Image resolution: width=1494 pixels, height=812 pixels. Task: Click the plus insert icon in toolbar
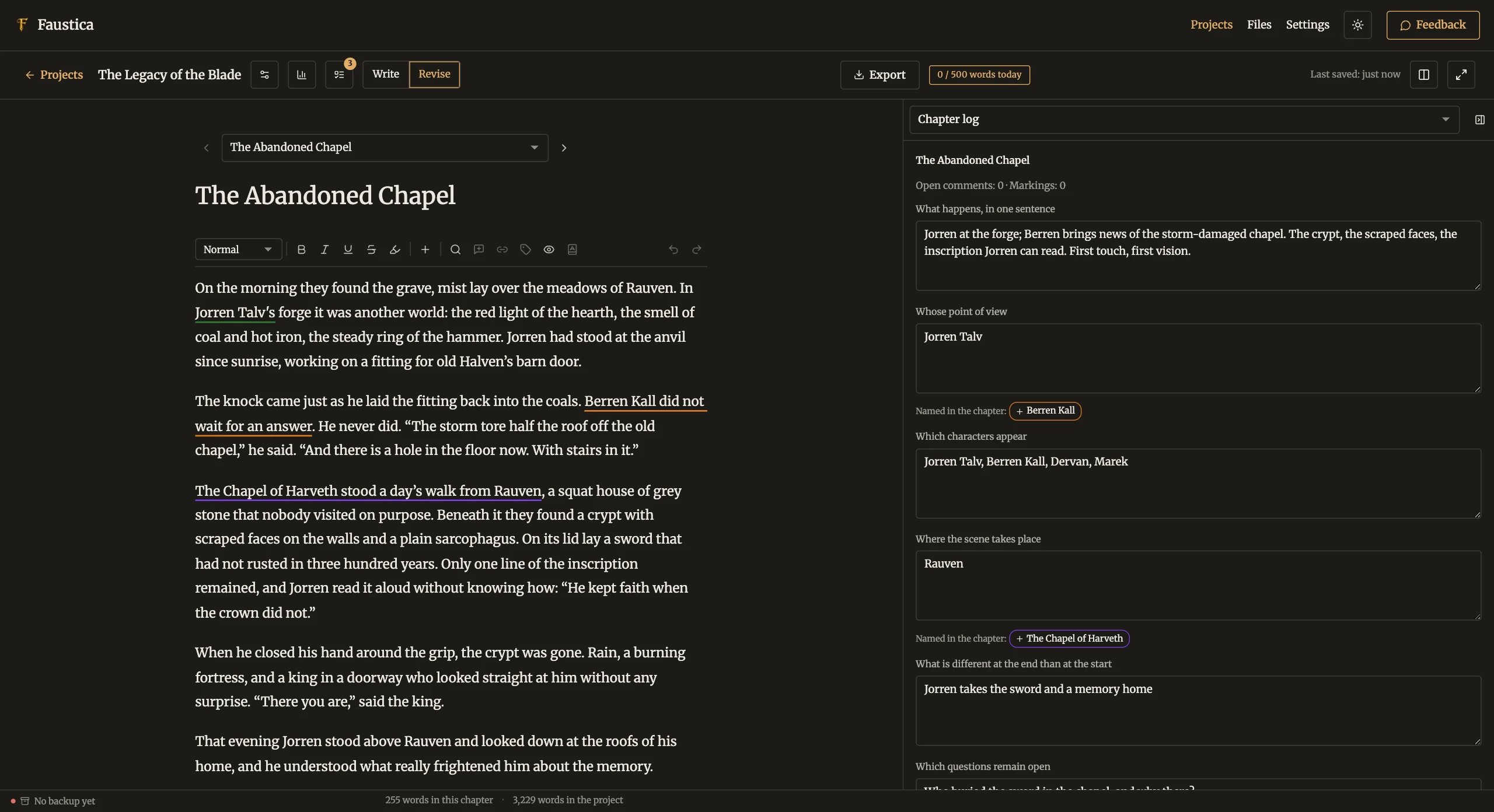pyautogui.click(x=425, y=250)
